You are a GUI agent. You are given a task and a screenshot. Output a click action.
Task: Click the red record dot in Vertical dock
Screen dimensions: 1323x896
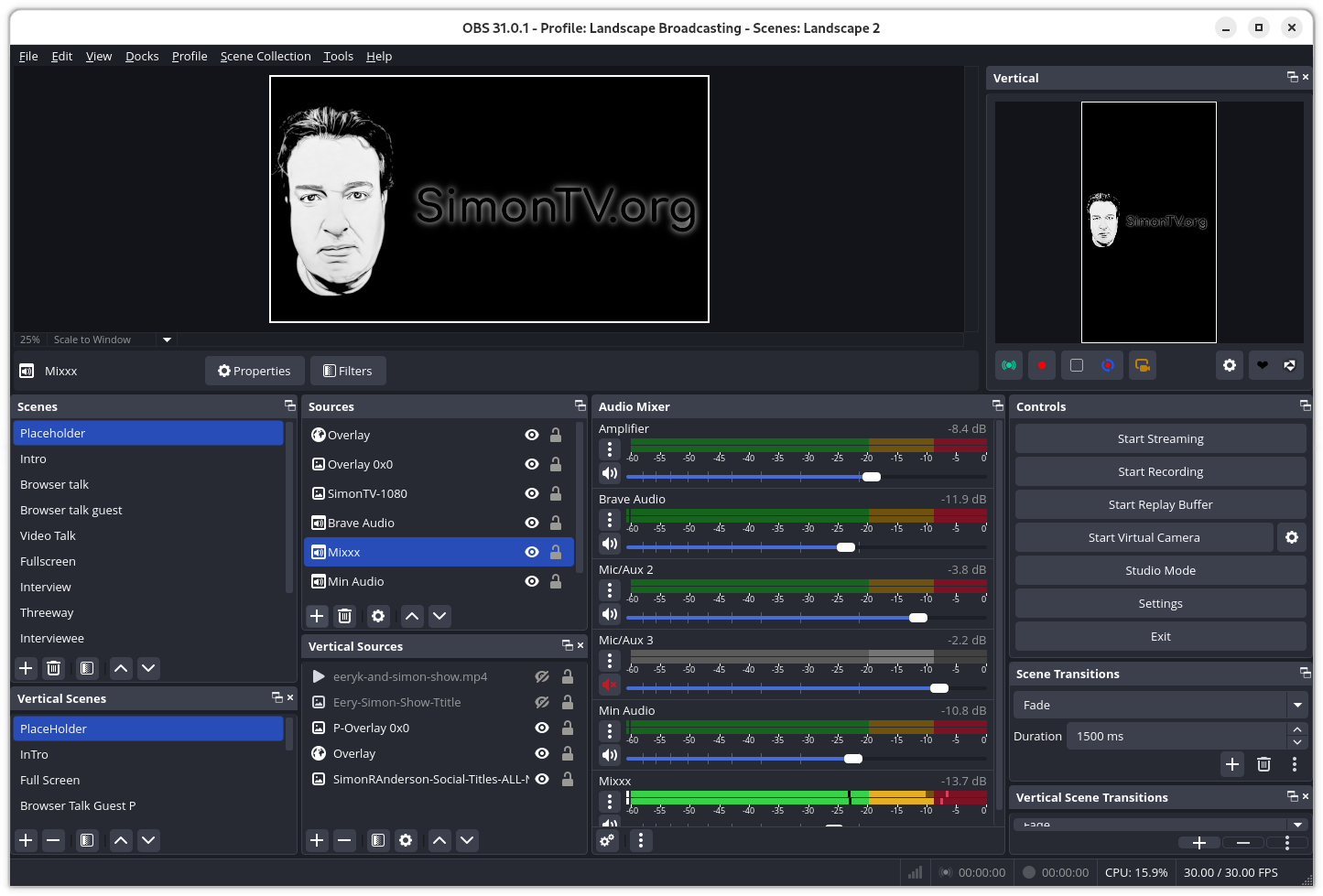(1042, 365)
